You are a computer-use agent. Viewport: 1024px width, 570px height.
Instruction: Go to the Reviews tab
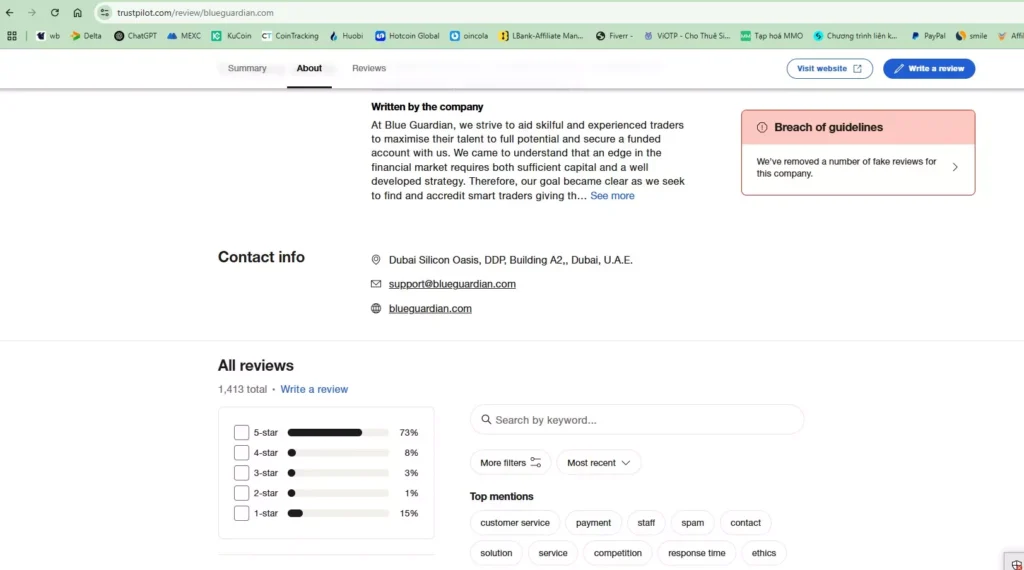tap(369, 68)
